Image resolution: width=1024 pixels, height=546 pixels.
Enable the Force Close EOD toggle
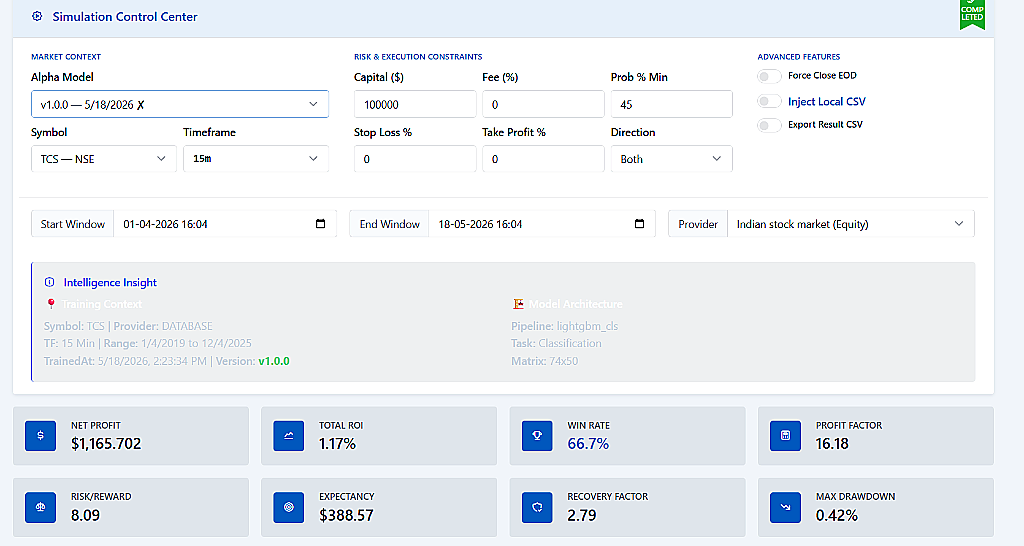769,76
